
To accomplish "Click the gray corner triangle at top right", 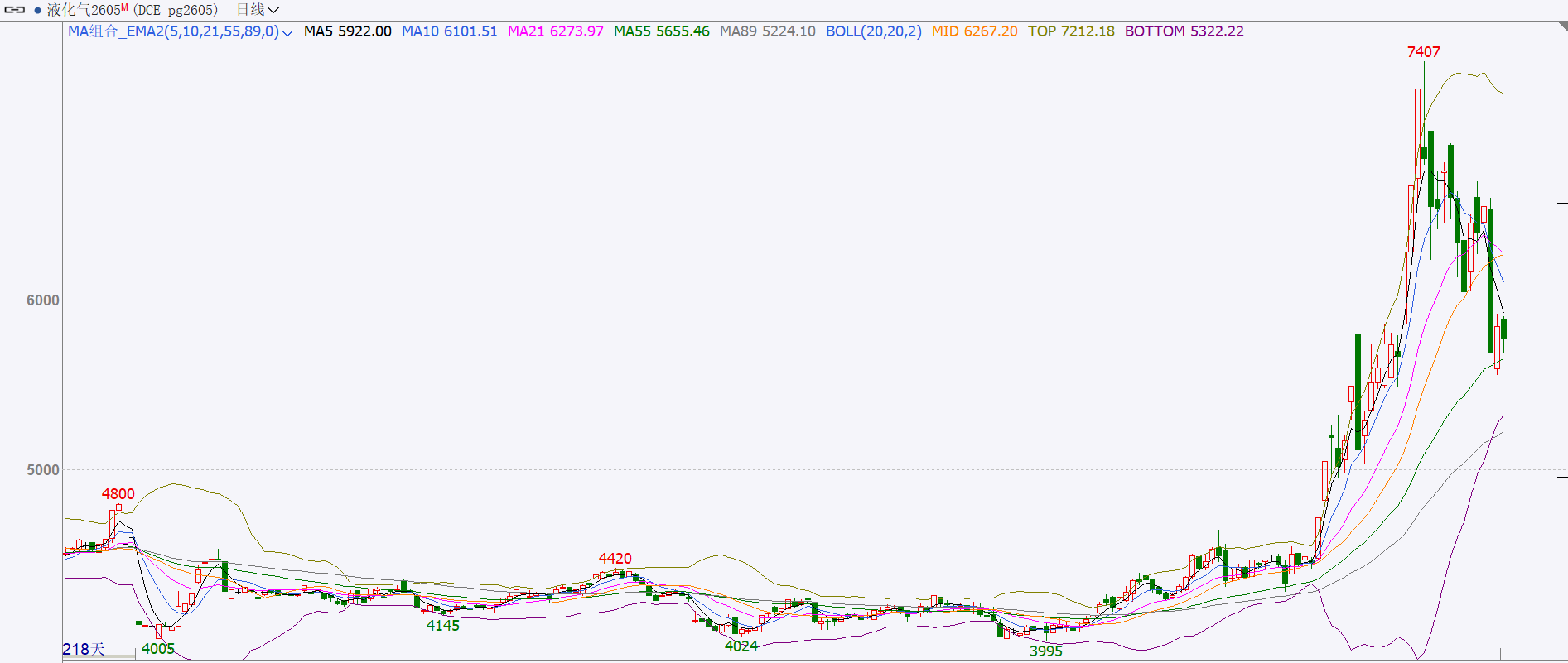I will pyautogui.click(x=1562, y=26).
